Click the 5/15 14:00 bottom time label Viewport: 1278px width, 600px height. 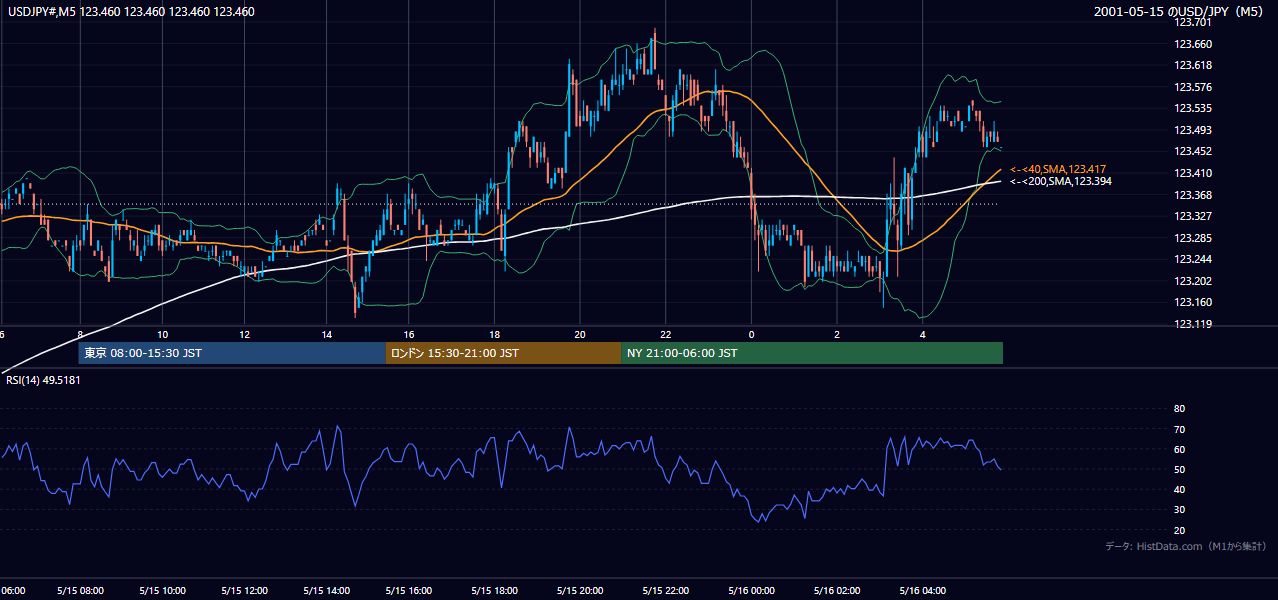click(326, 591)
